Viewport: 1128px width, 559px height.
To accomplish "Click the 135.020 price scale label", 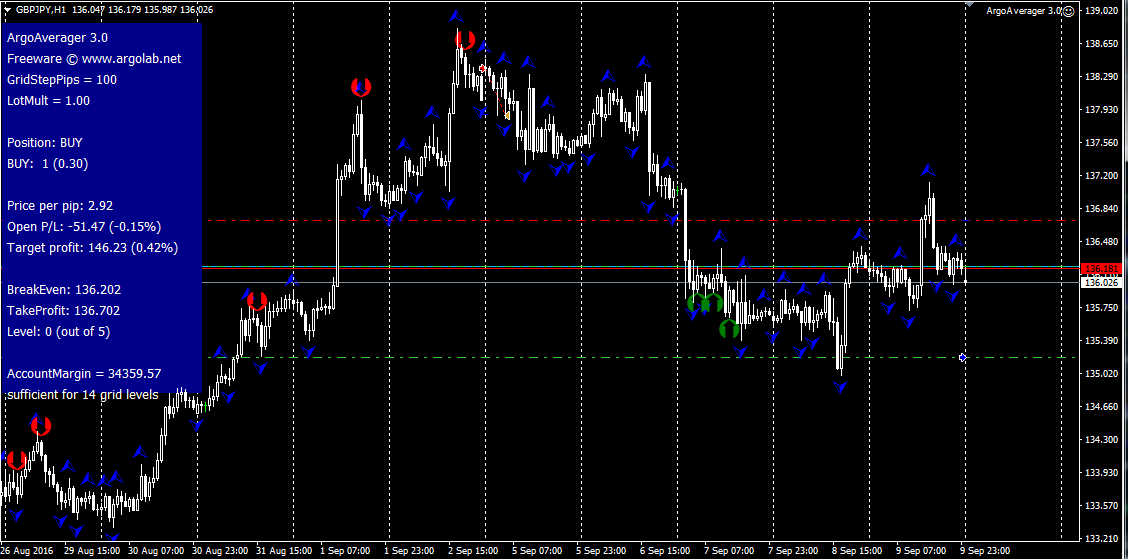I will pos(1101,373).
